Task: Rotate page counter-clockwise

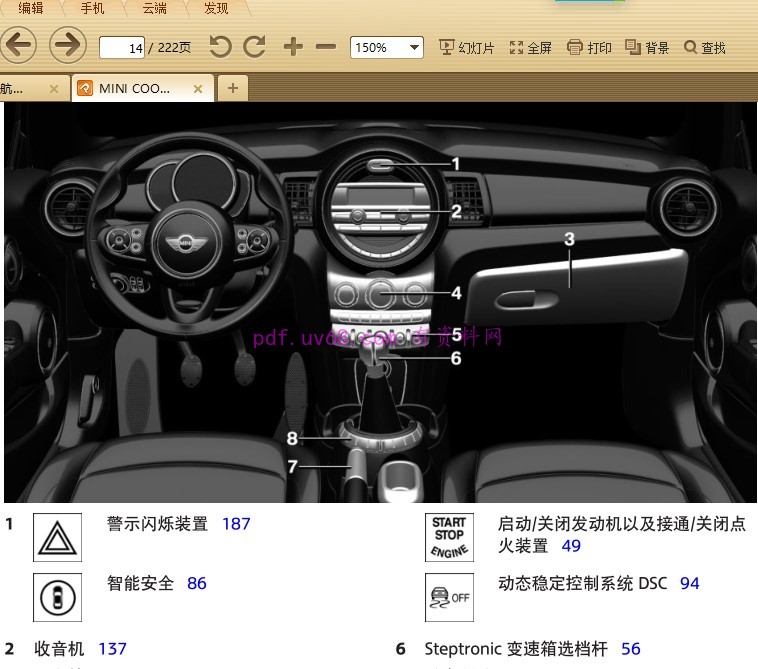Action: pos(220,47)
